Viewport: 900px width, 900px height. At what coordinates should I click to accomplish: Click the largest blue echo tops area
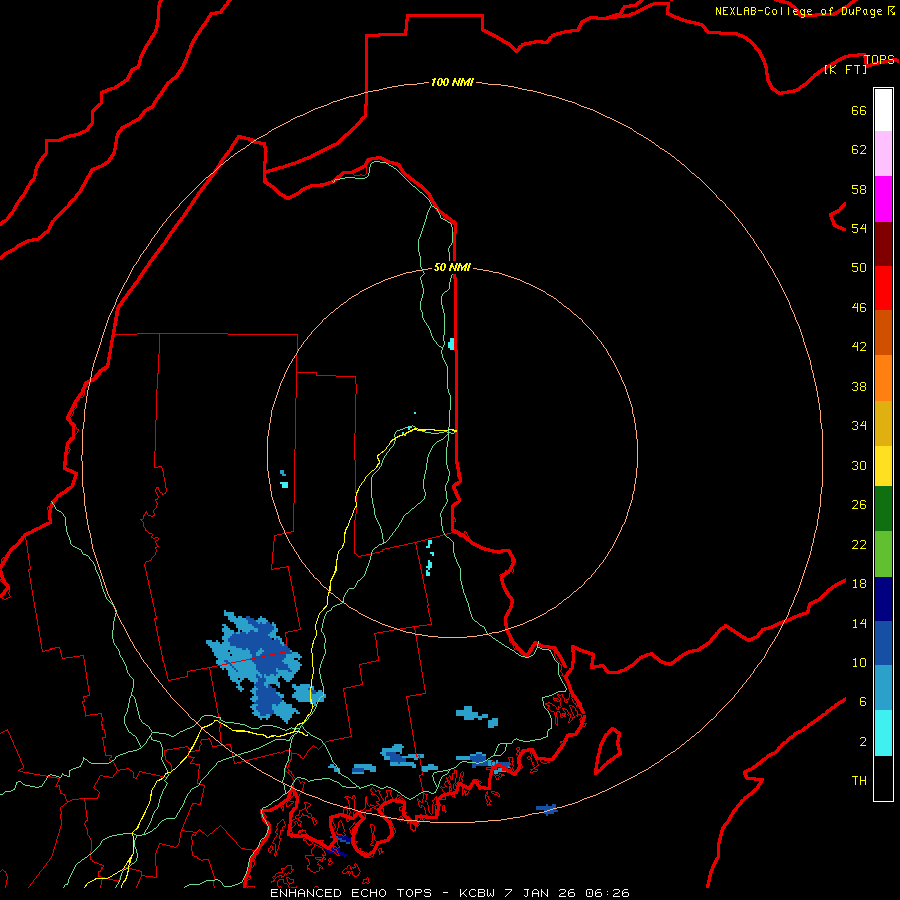point(257,663)
